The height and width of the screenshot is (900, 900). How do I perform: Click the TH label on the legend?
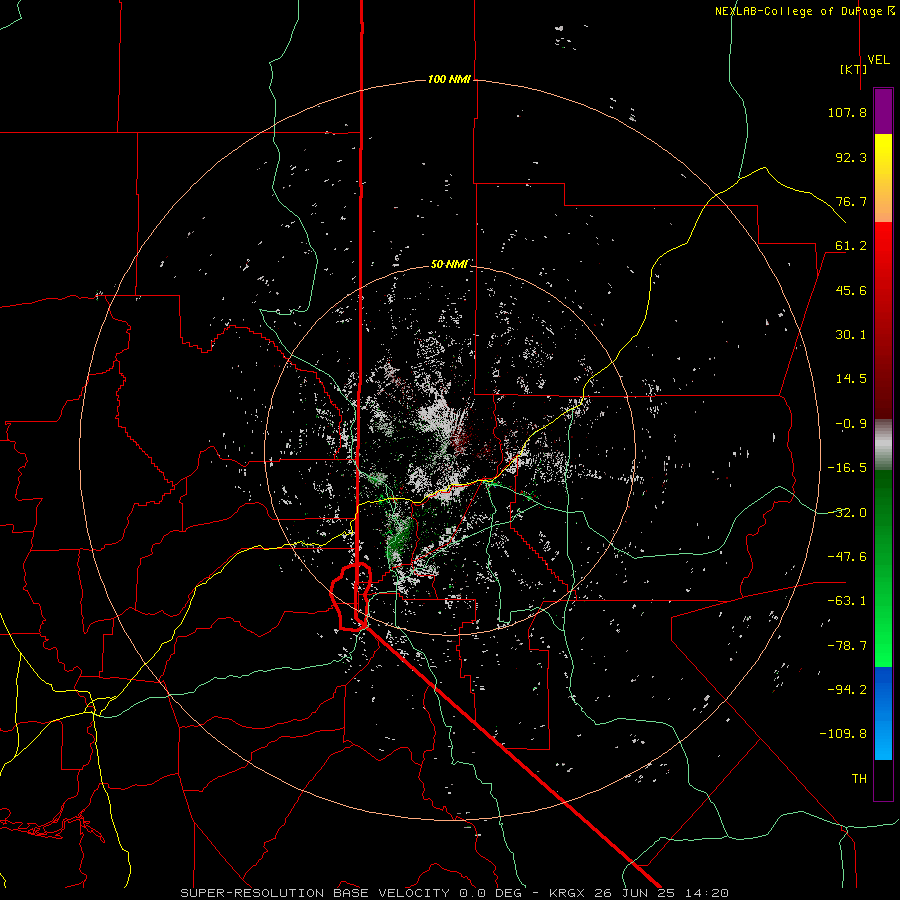(859, 779)
